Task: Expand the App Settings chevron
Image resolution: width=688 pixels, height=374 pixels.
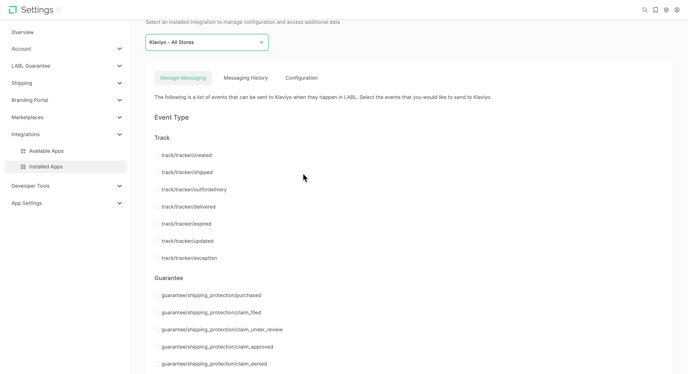Action: pyautogui.click(x=119, y=203)
